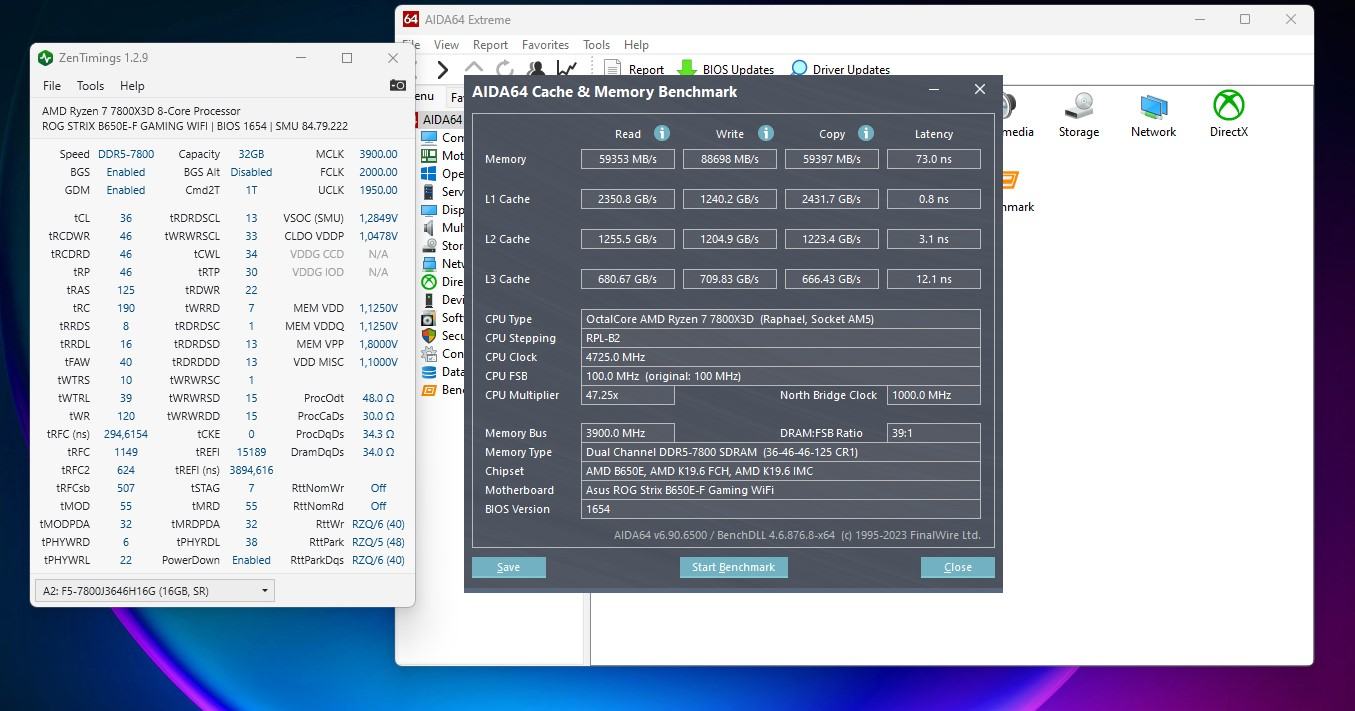Click Memory Type field Dual Channel DDR5-7800
This screenshot has width=1355, height=711.
click(781, 452)
